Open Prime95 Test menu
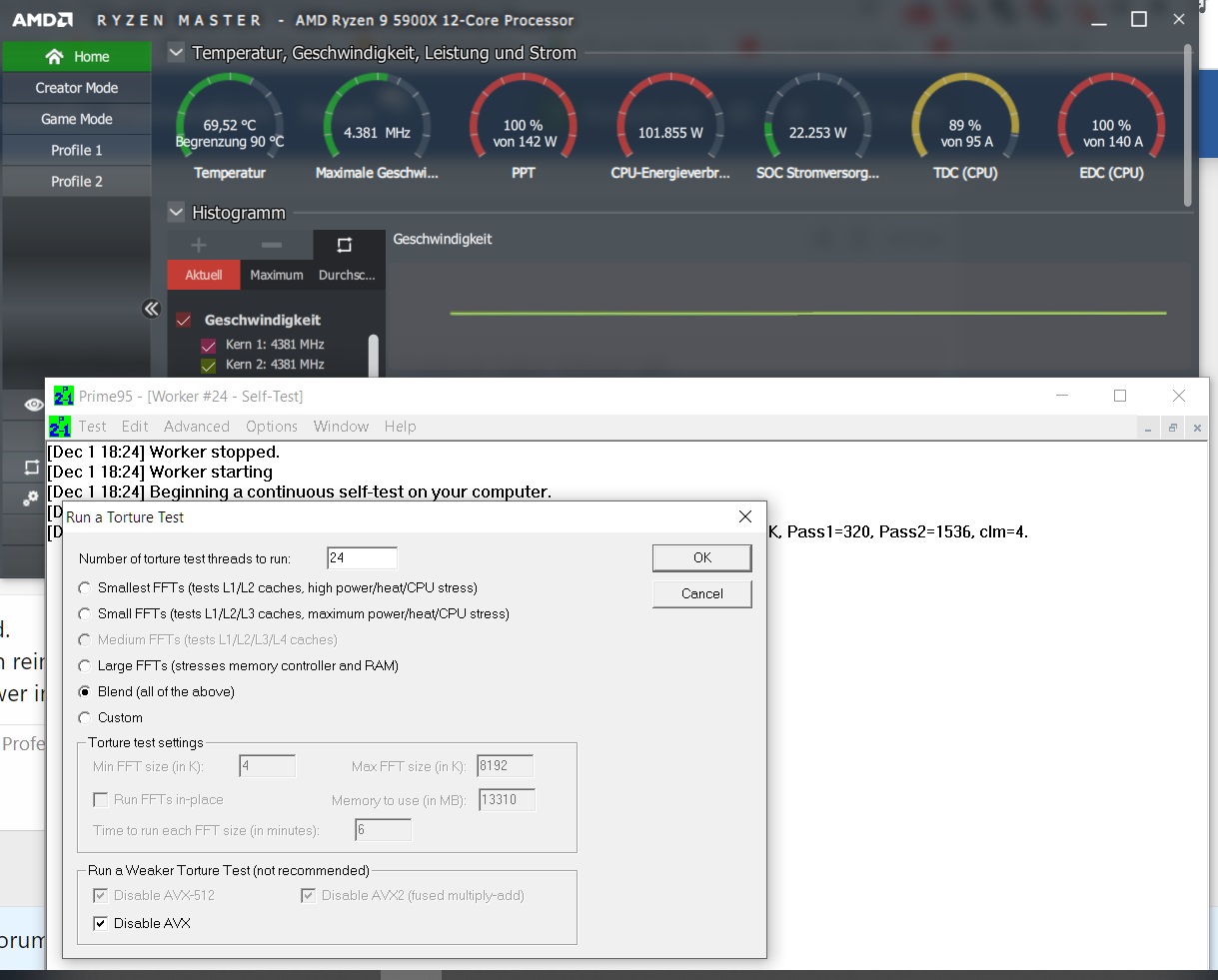 [92, 427]
